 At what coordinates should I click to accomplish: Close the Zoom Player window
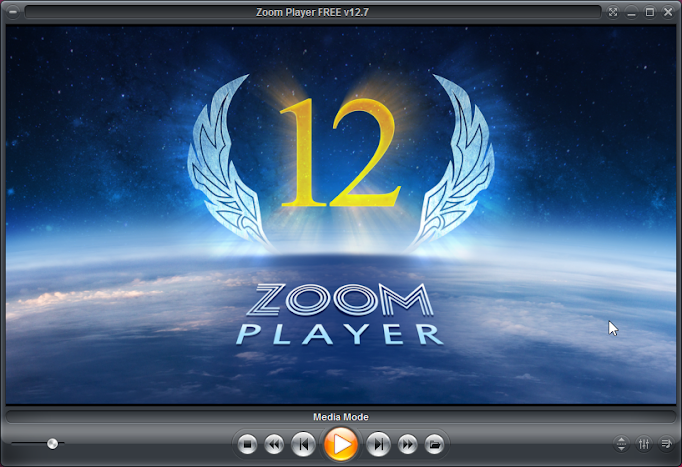pyautogui.click(x=668, y=12)
